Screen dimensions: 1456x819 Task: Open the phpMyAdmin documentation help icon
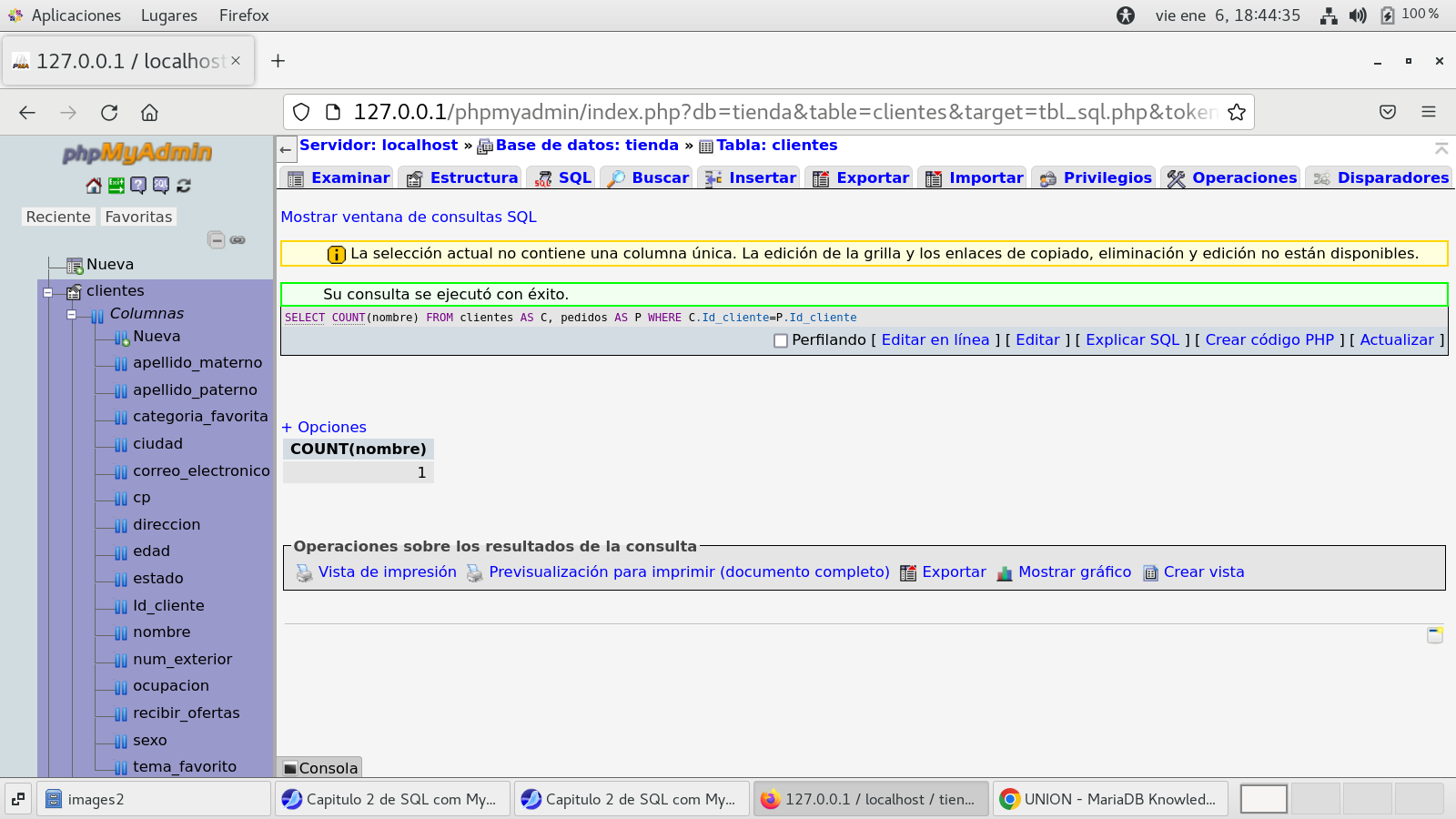point(138,186)
